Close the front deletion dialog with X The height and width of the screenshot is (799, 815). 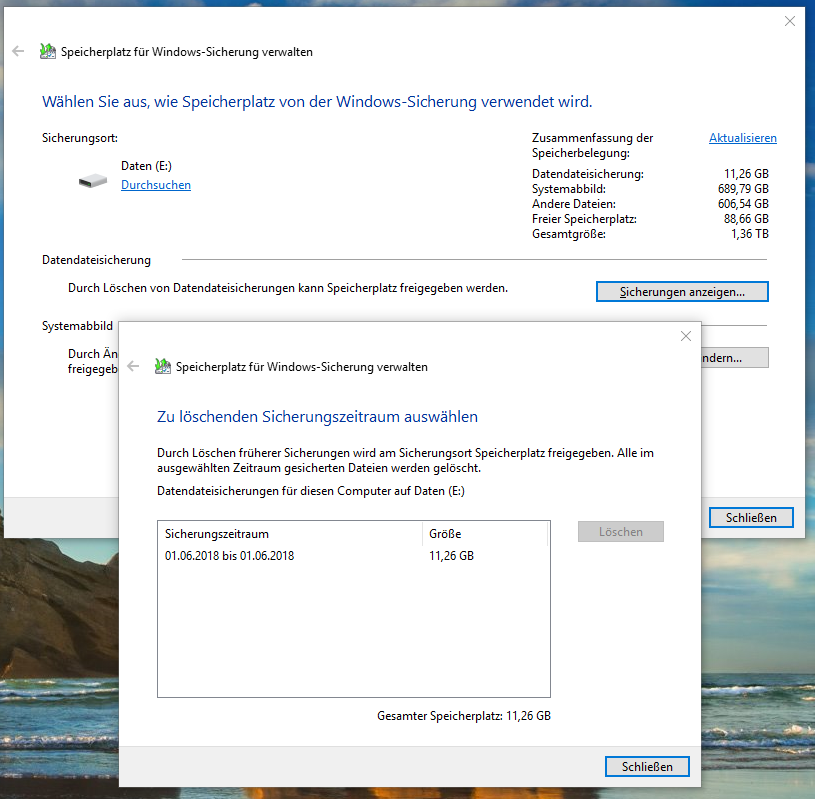(686, 336)
